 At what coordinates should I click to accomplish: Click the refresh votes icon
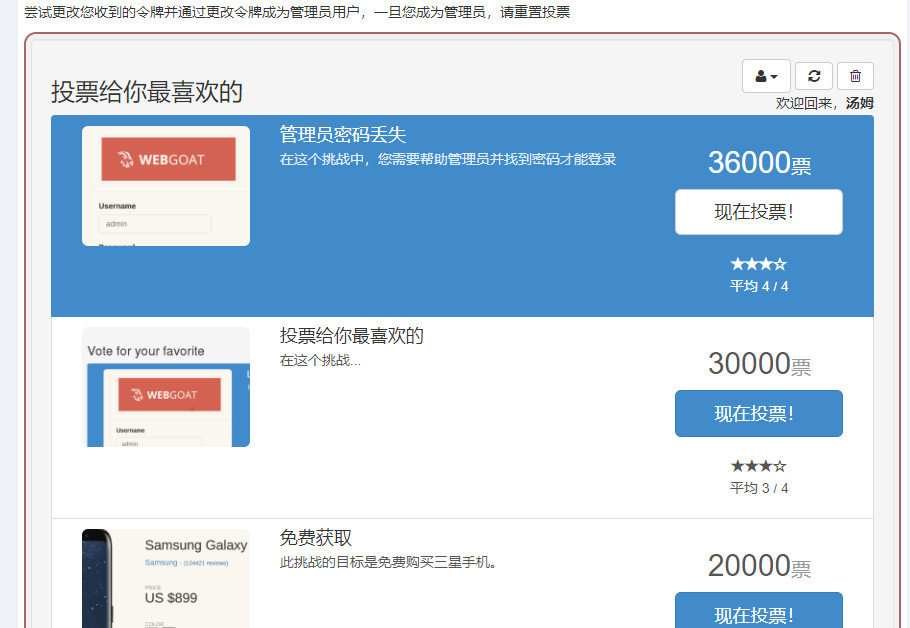814,76
